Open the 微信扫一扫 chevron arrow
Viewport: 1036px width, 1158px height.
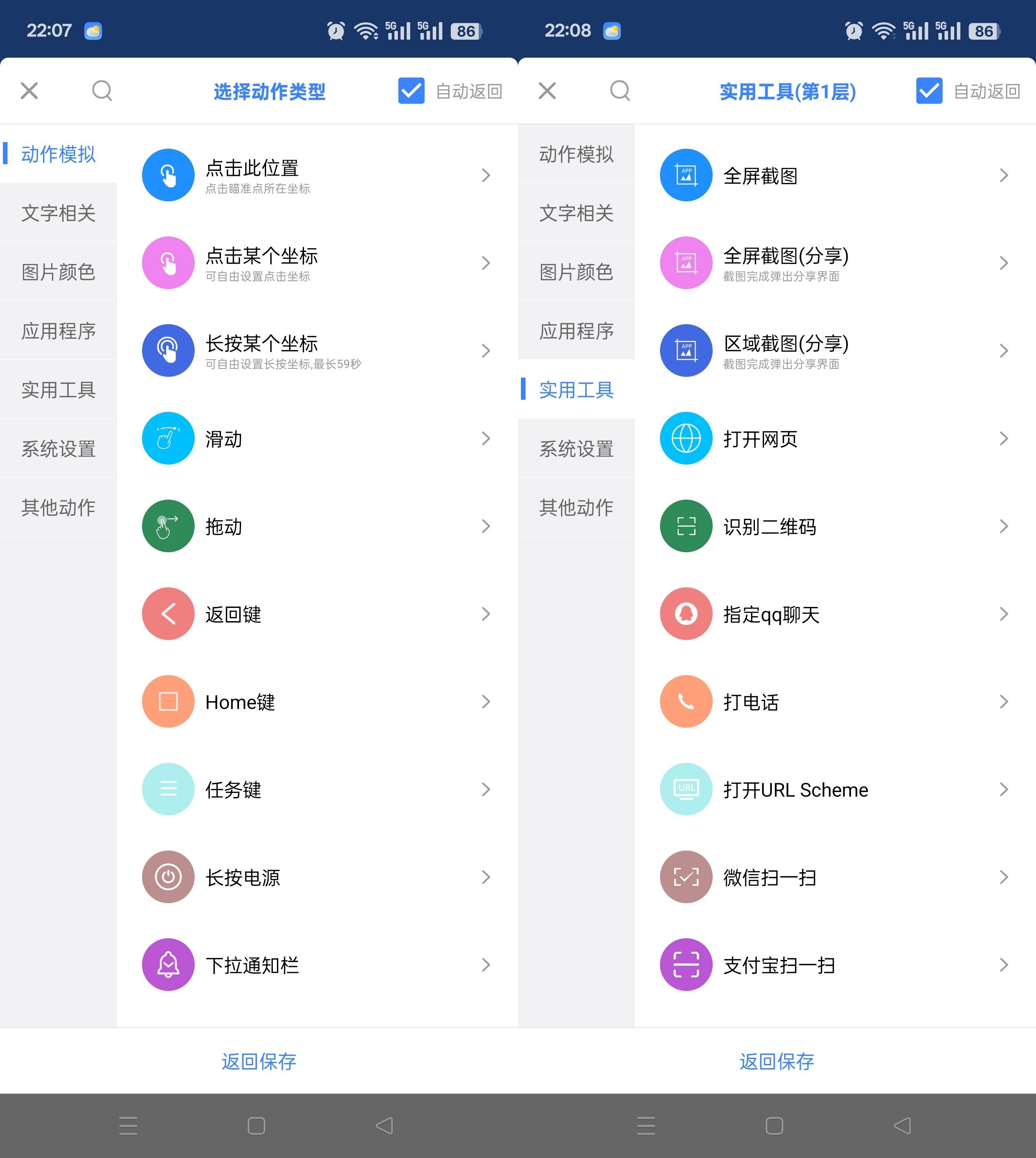1003,877
